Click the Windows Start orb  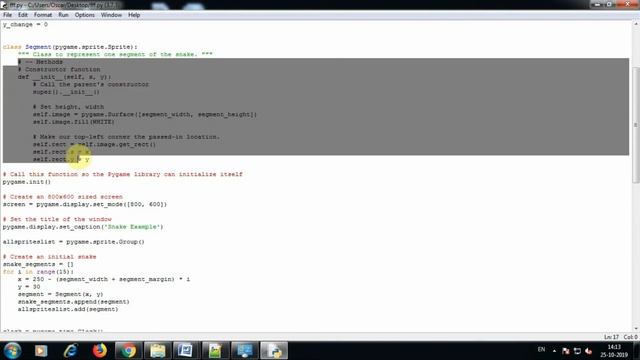(12, 351)
